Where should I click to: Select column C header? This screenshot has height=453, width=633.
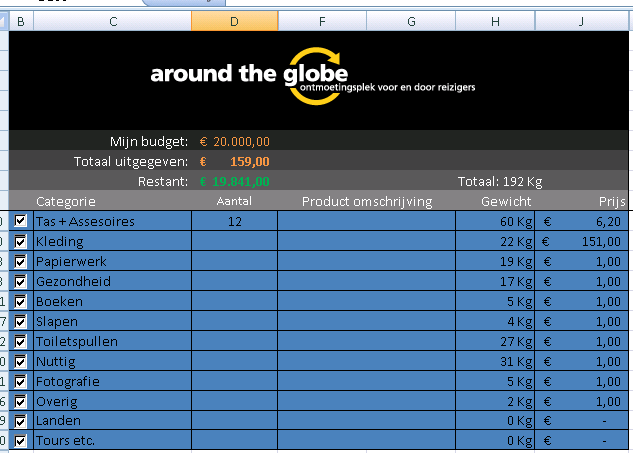click(113, 21)
